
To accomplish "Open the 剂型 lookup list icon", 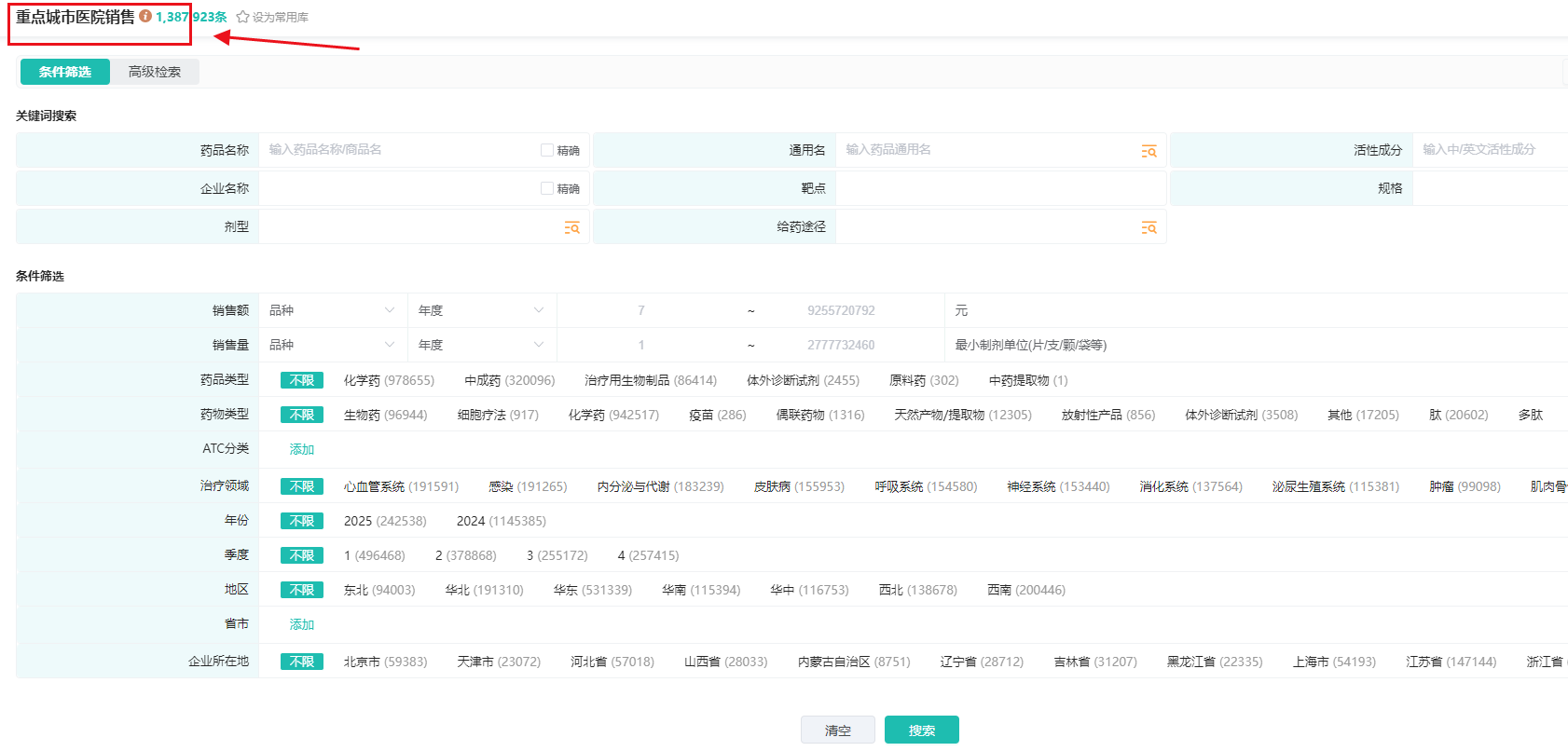I will [571, 227].
